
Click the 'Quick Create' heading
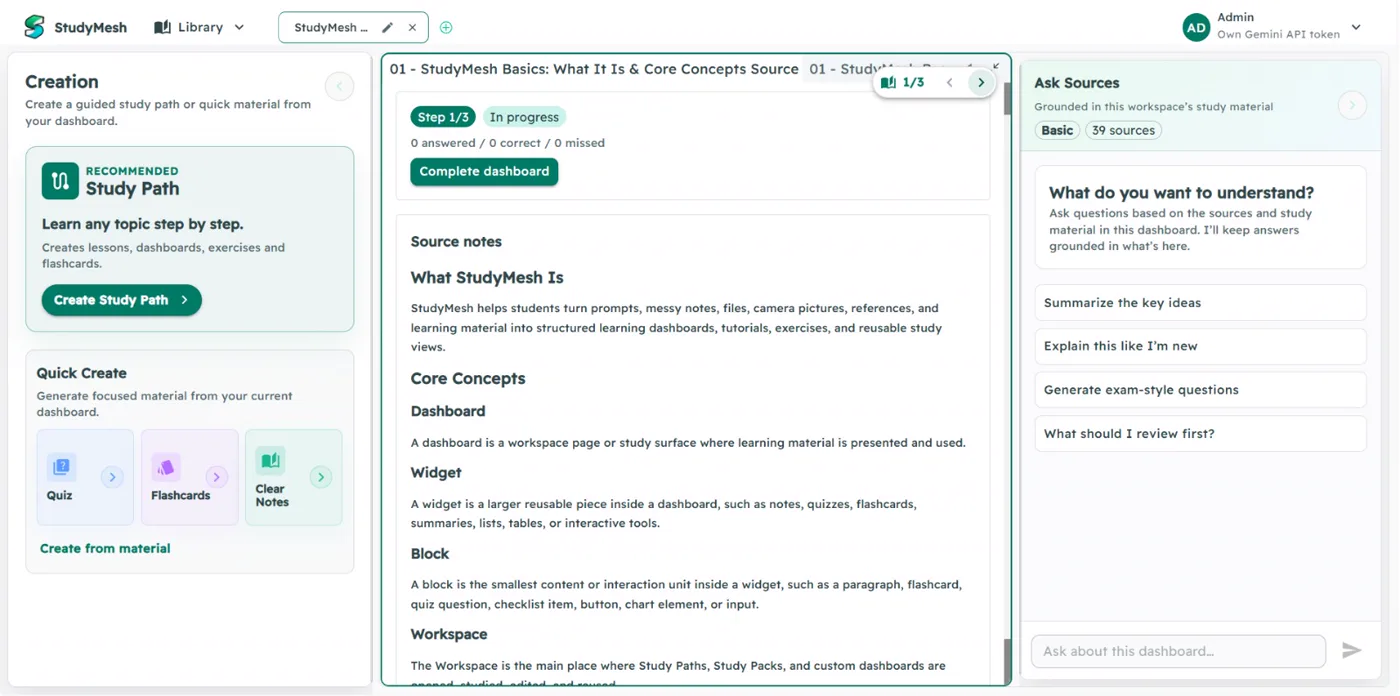coord(82,373)
